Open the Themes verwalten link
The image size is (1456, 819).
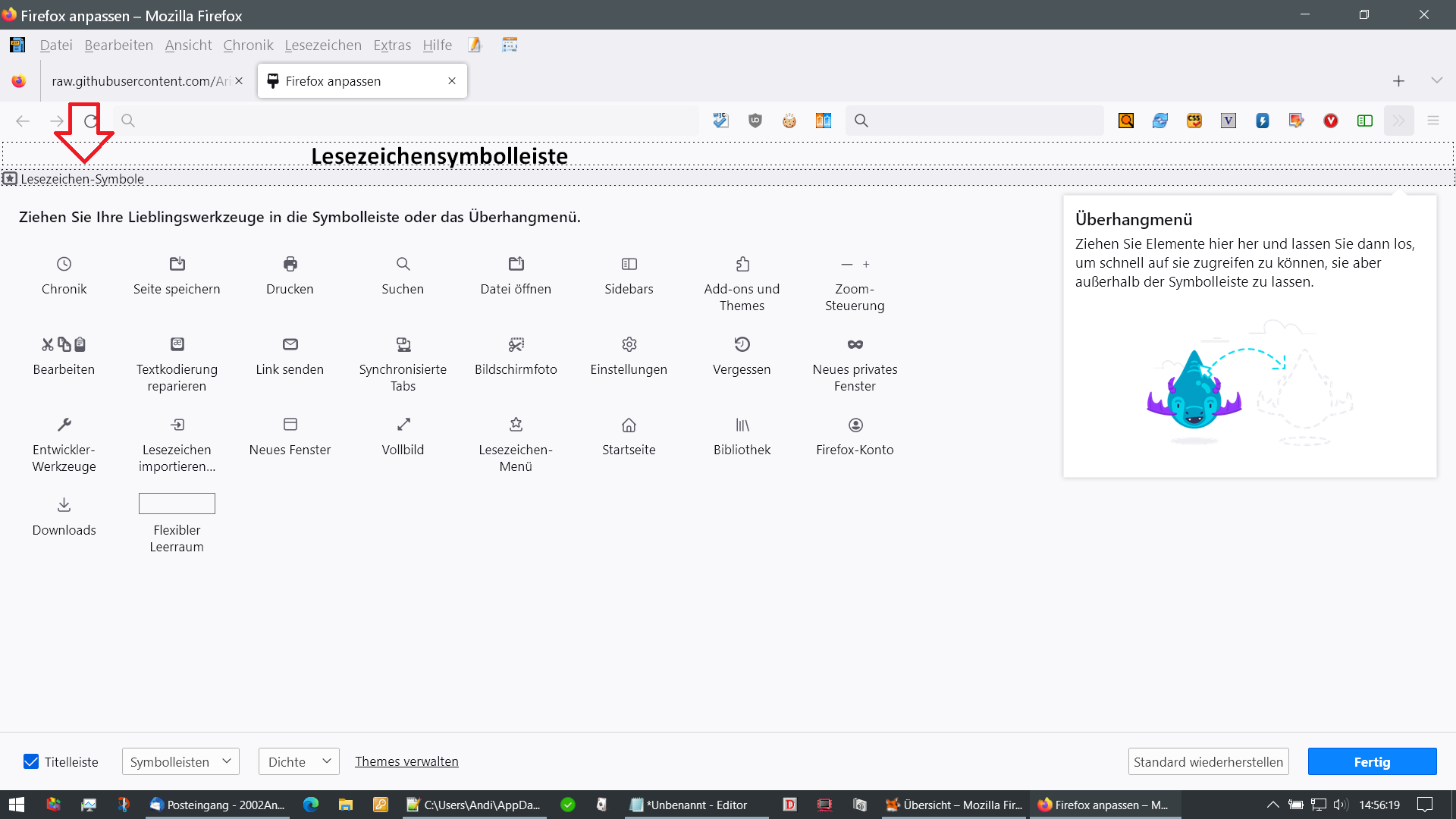406,761
